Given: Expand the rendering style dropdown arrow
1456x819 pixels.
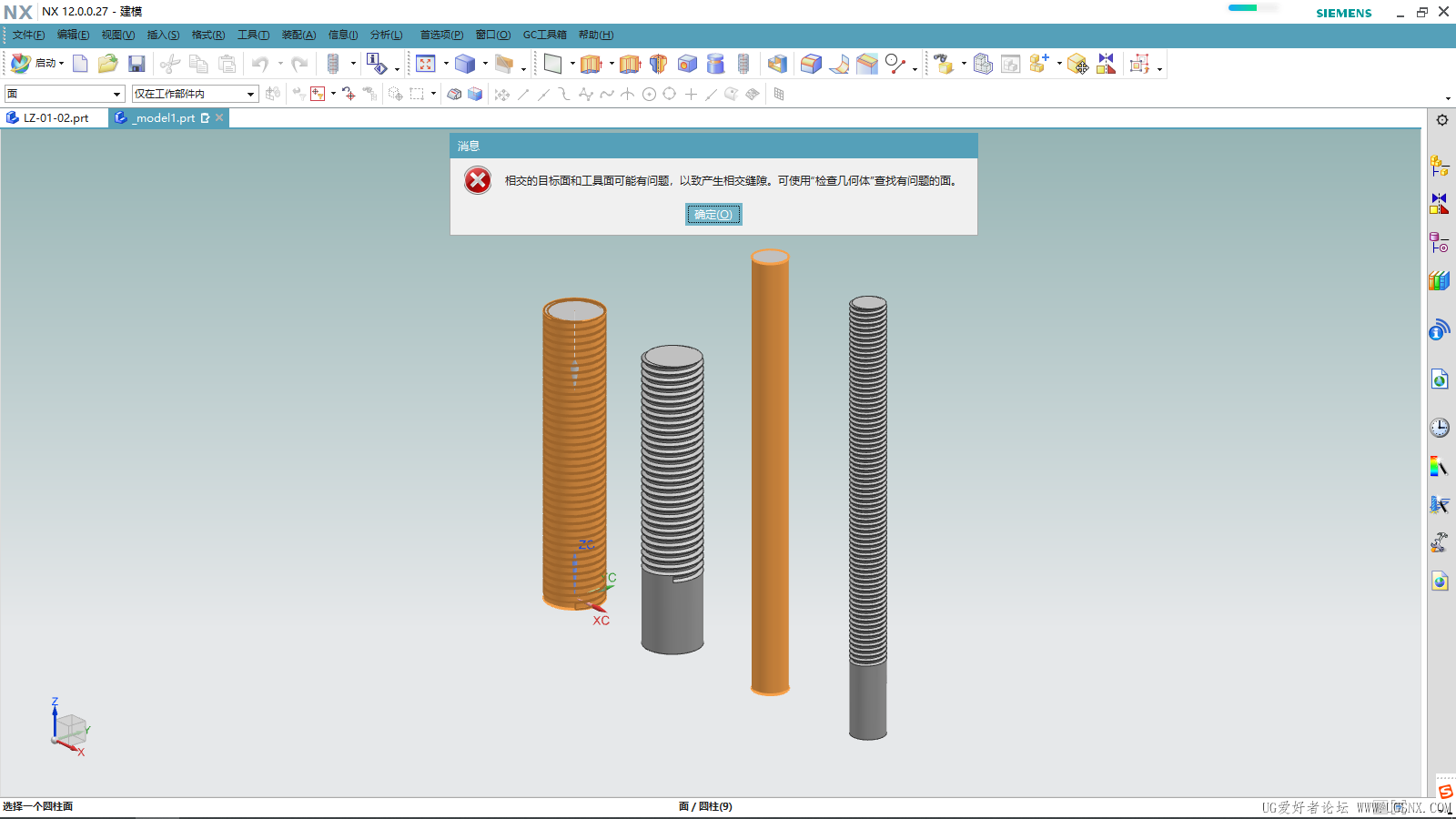Looking at the screenshot, I should pos(485,64).
